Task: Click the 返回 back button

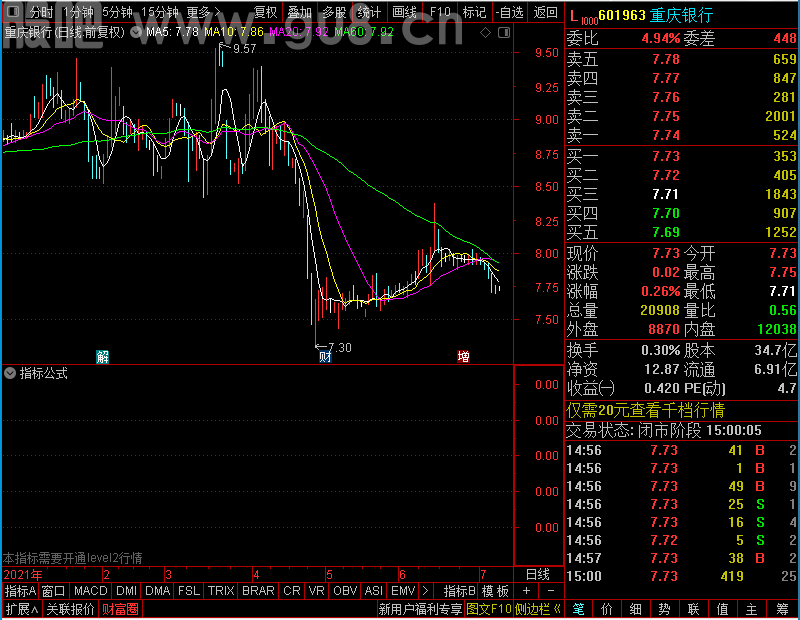Action: tap(545, 12)
